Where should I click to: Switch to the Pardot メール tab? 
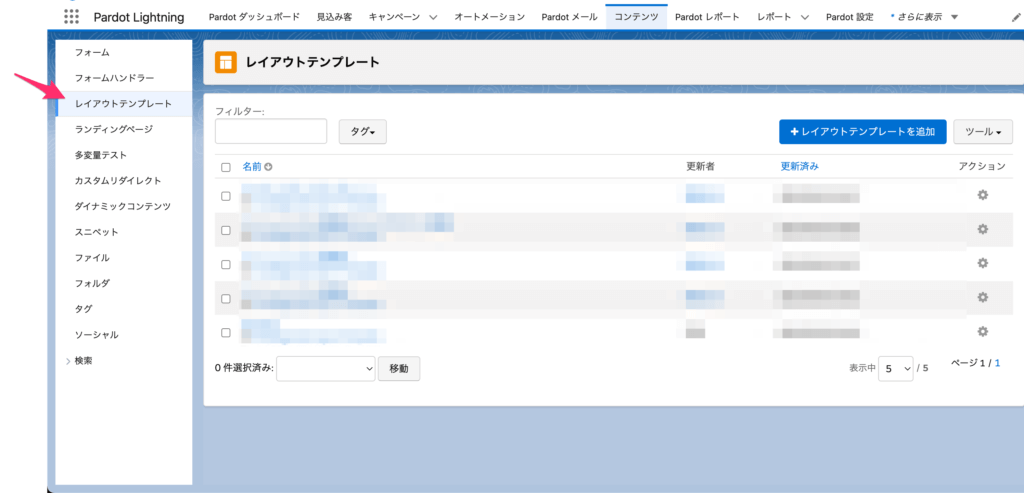pos(569,17)
